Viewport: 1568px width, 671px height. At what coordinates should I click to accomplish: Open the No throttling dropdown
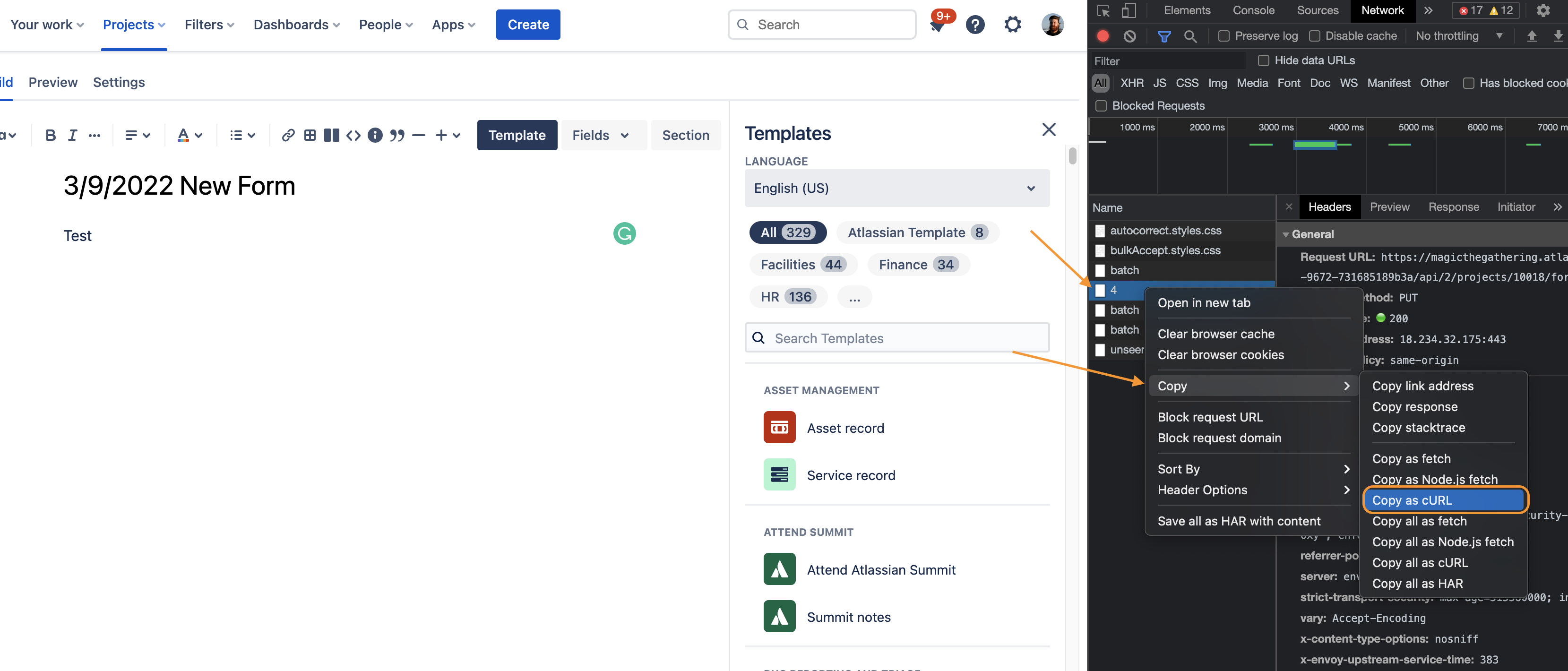pos(1458,36)
